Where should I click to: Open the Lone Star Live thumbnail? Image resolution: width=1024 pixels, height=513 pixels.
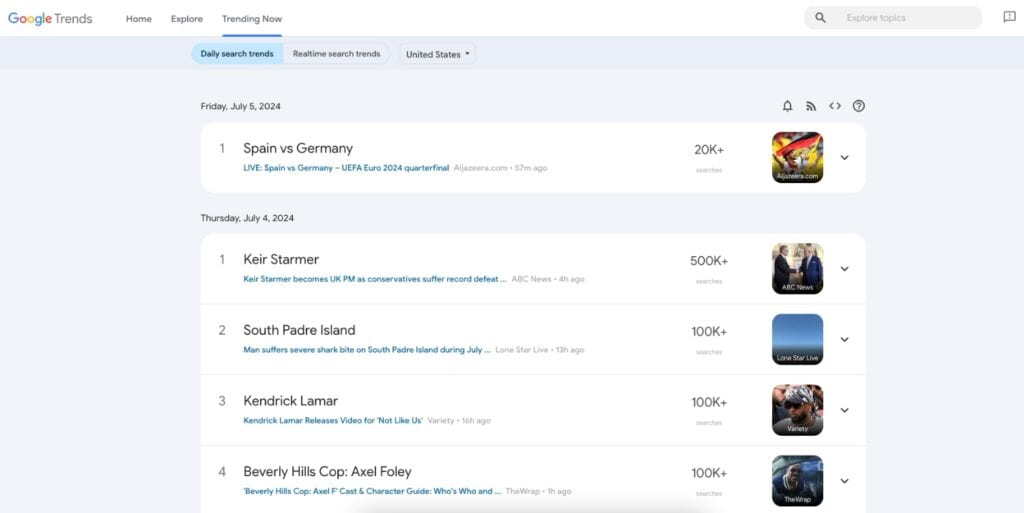[x=797, y=339]
